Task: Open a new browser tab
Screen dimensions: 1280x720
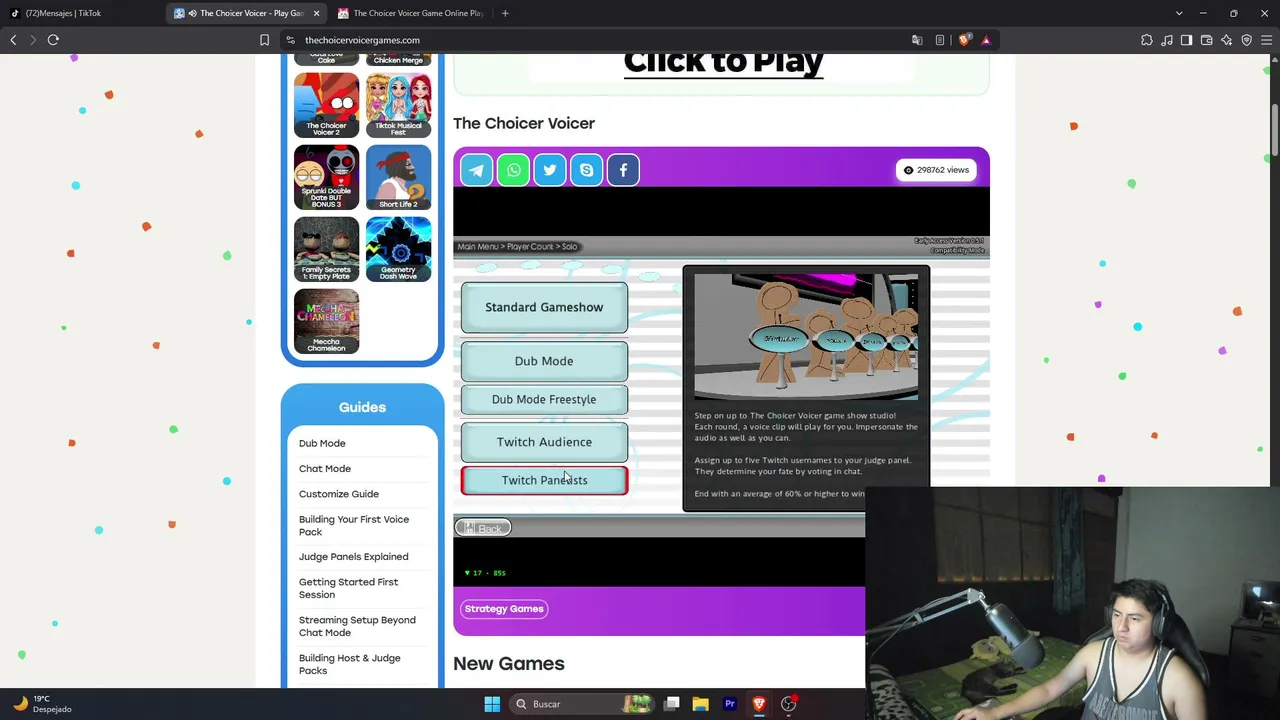Action: pyautogui.click(x=505, y=13)
